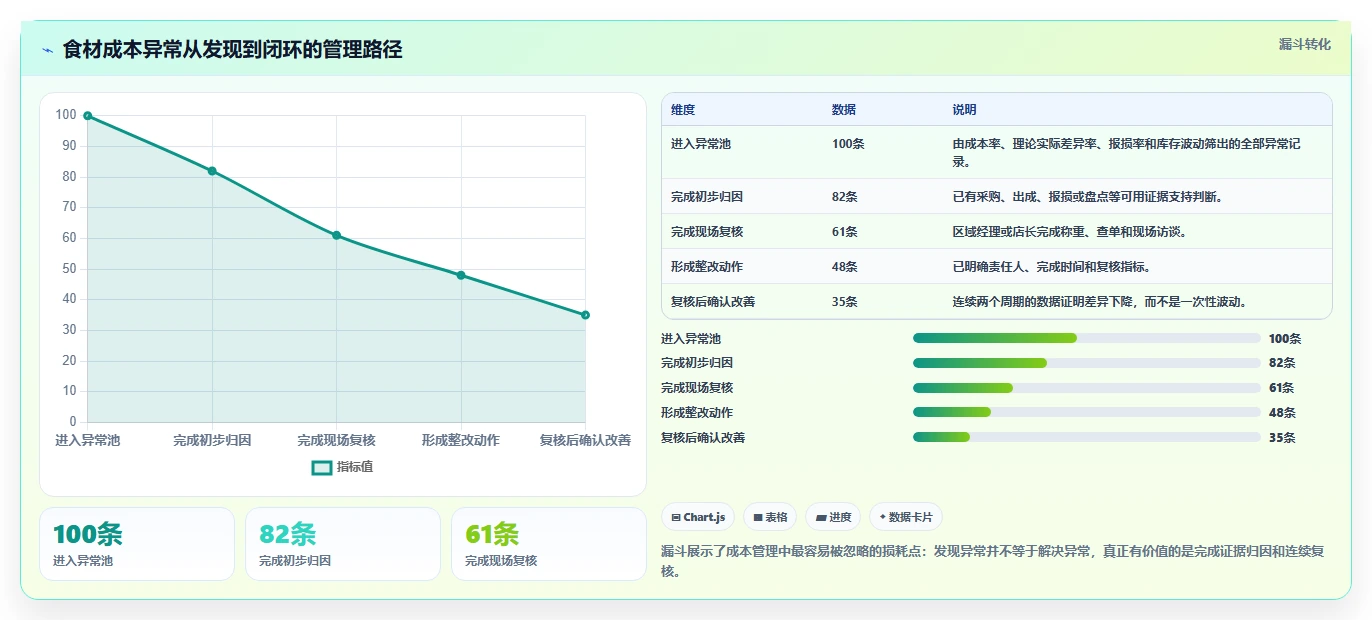The height and width of the screenshot is (620, 1372).
Task: Click the 35条 value beside its progress bar
Action: (x=1282, y=438)
